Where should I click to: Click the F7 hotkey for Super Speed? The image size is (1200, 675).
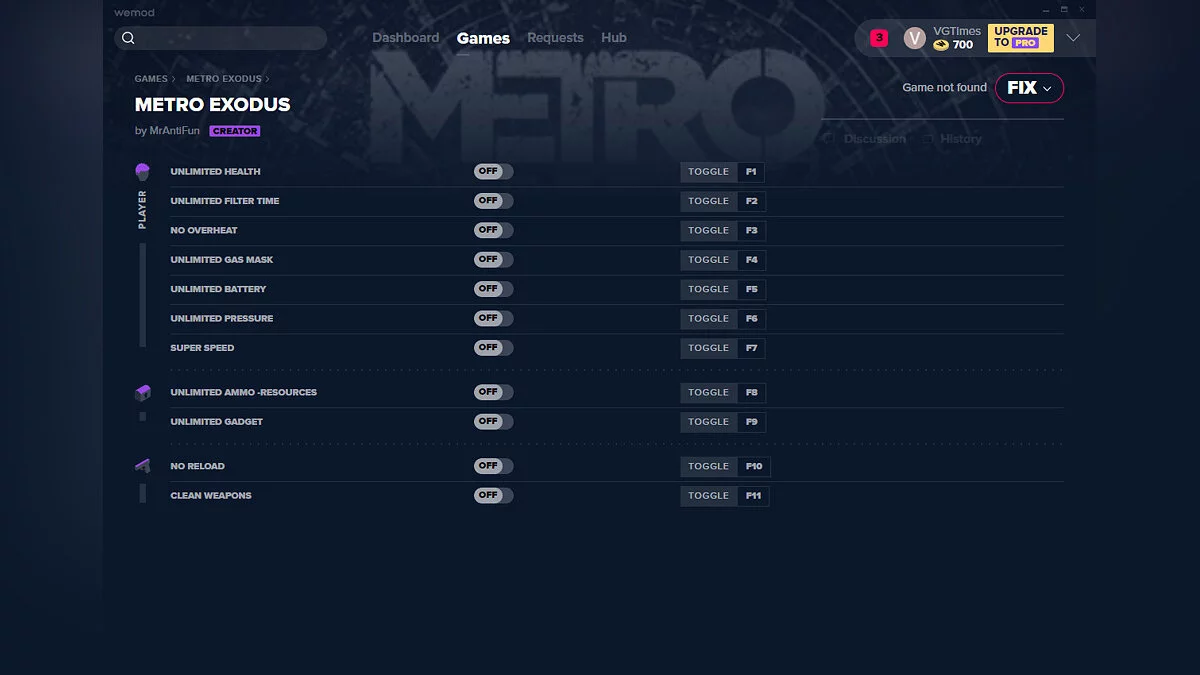[751, 348]
